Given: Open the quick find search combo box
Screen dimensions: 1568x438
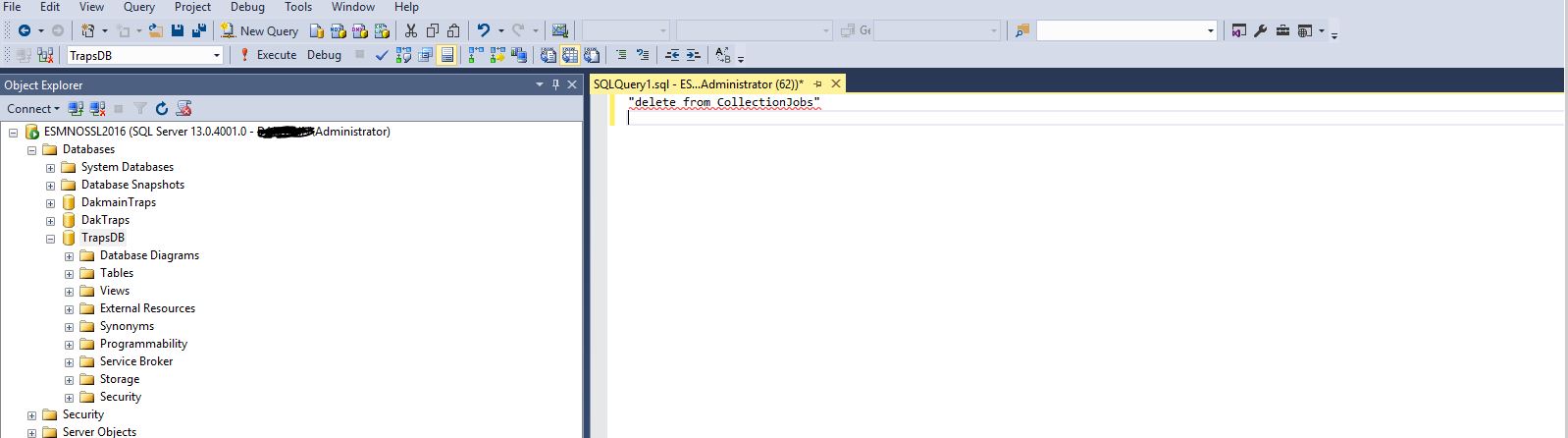Looking at the screenshot, I should click(x=1125, y=30).
